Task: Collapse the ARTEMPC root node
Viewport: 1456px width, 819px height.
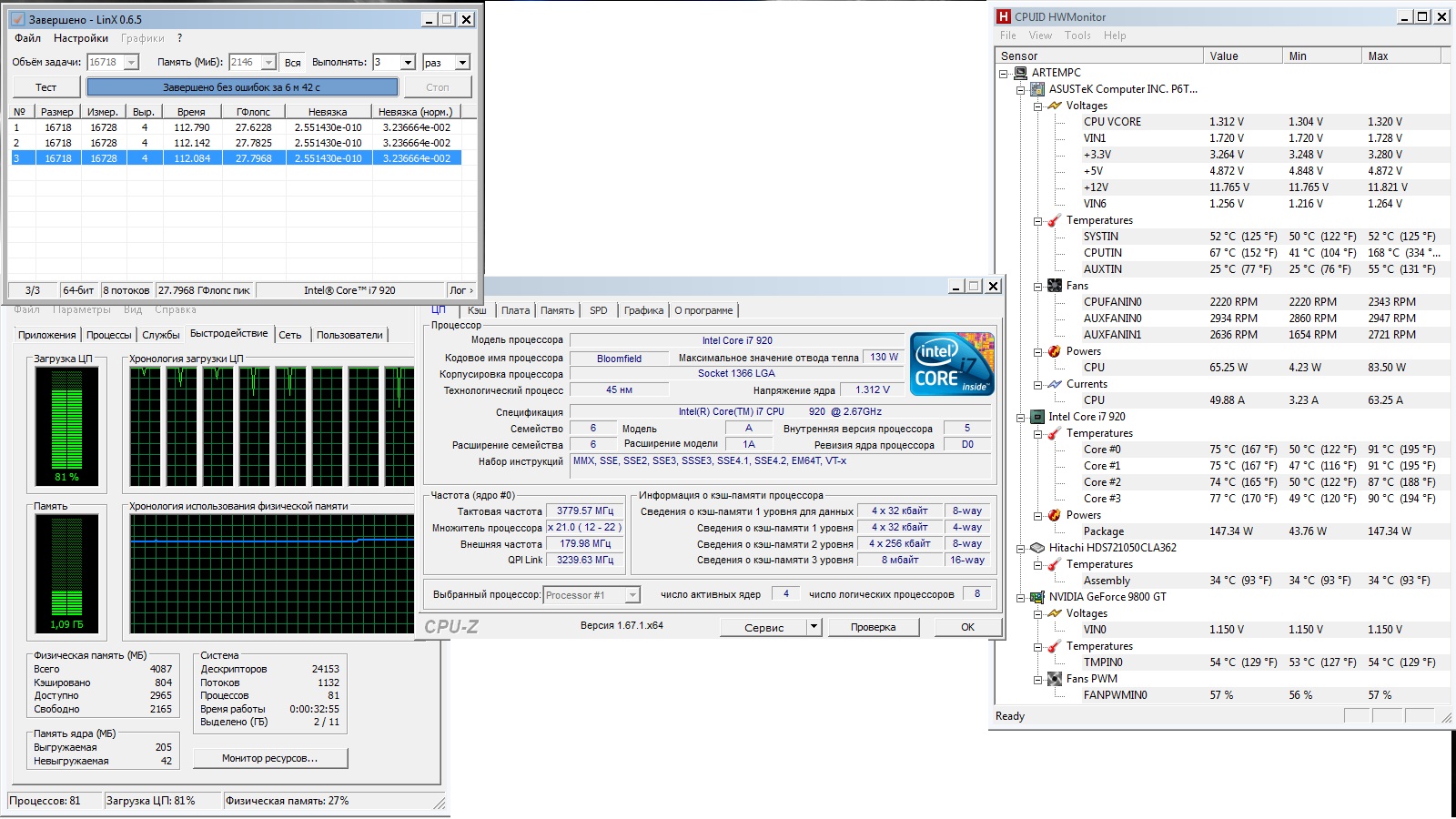Action: [1004, 74]
